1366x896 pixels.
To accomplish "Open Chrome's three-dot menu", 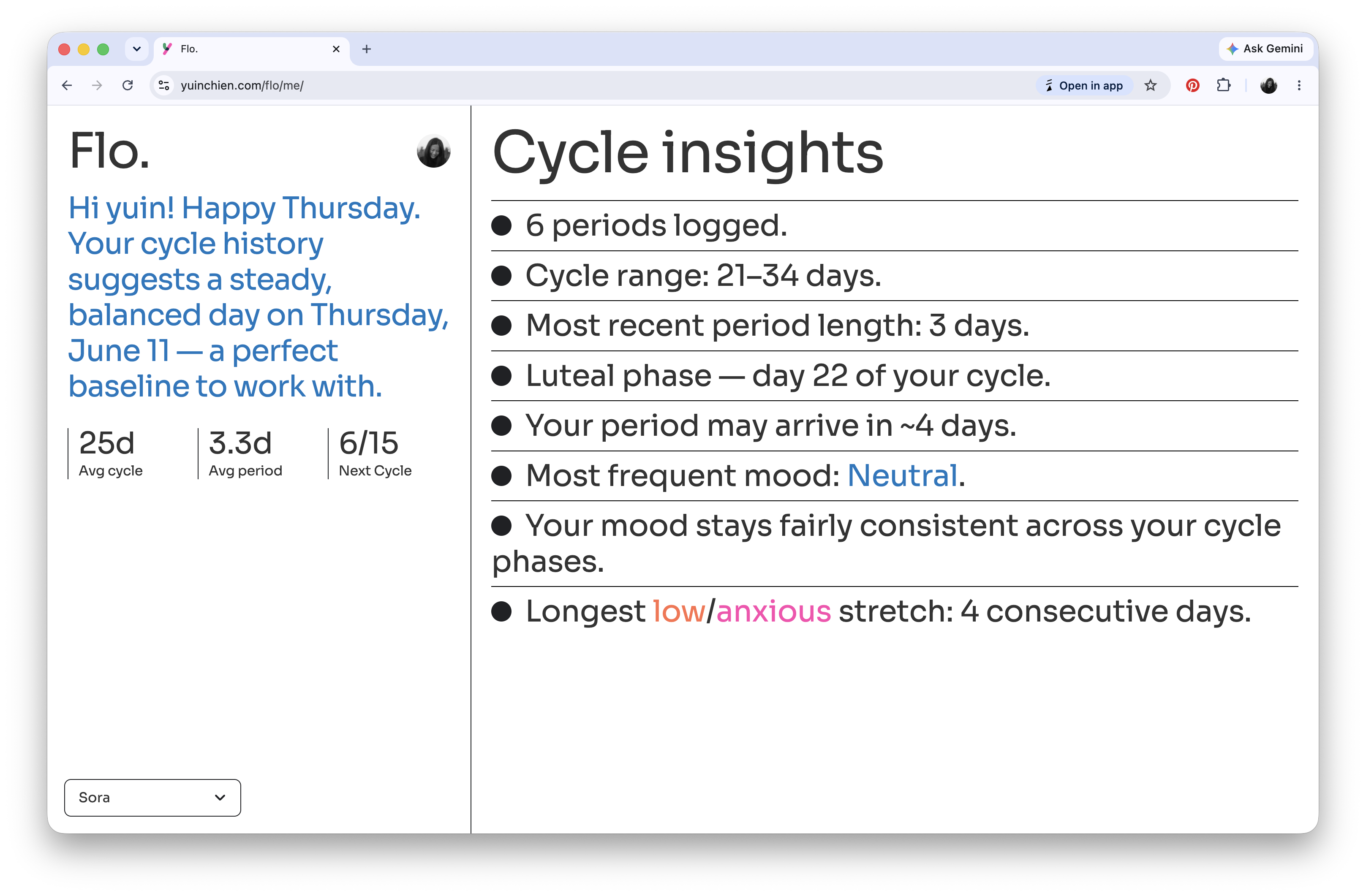I will 1299,85.
